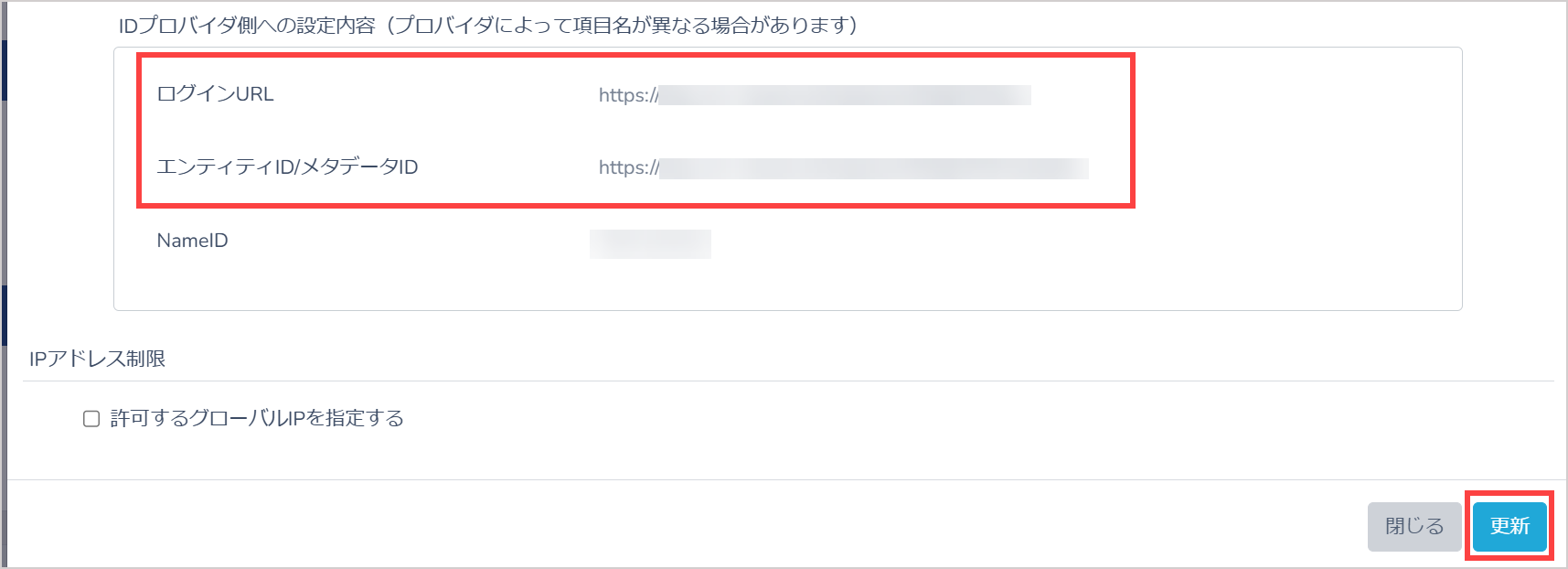1568x569 pixels.
Task: Click the empty area below NameID inside the panel
Action: (x=787, y=285)
